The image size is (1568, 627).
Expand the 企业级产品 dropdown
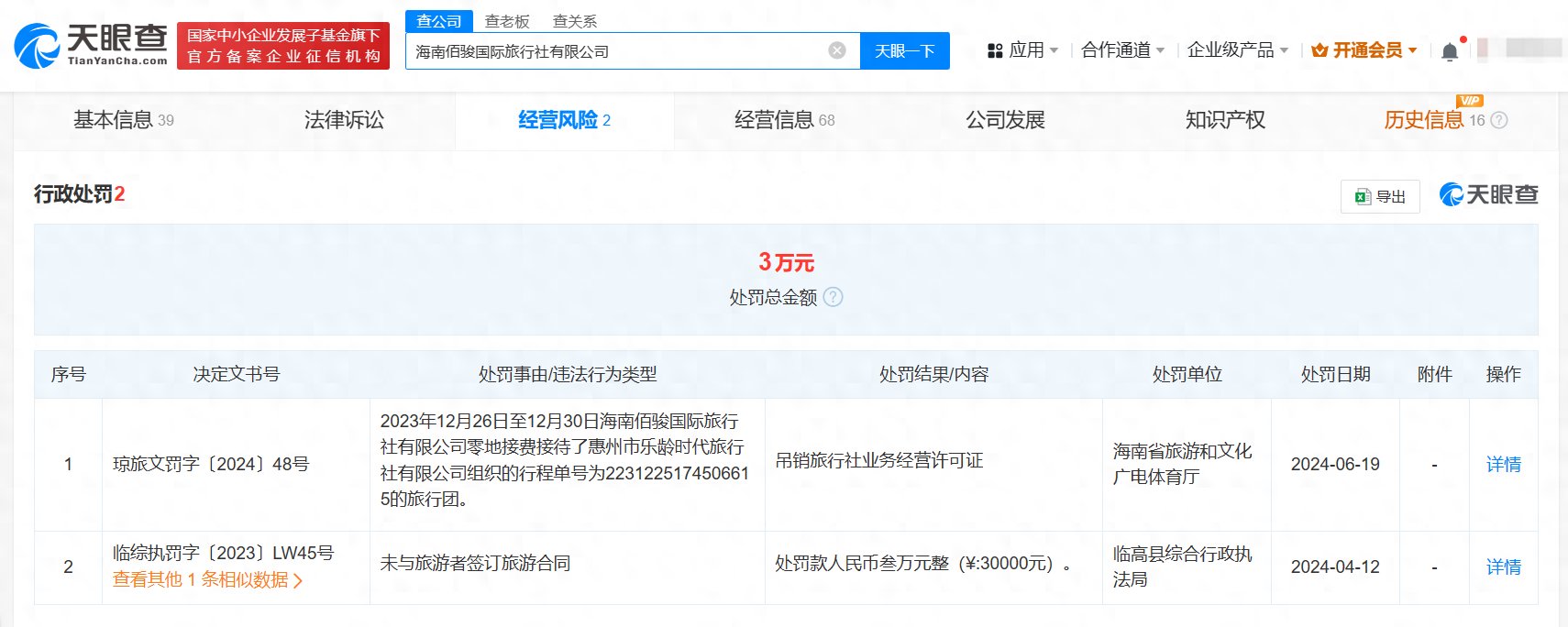pyautogui.click(x=1284, y=50)
